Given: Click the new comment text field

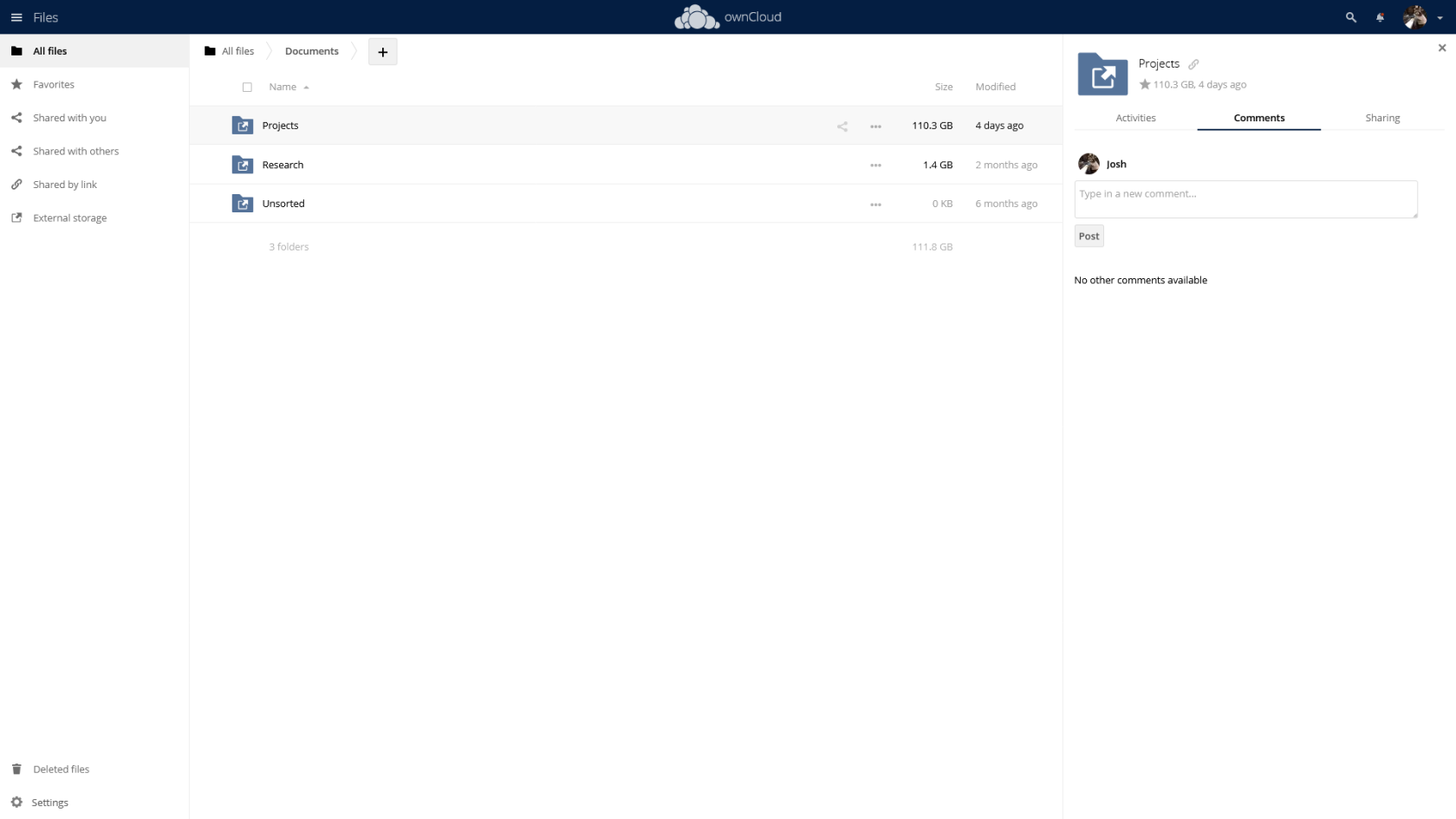Looking at the screenshot, I should [1245, 199].
